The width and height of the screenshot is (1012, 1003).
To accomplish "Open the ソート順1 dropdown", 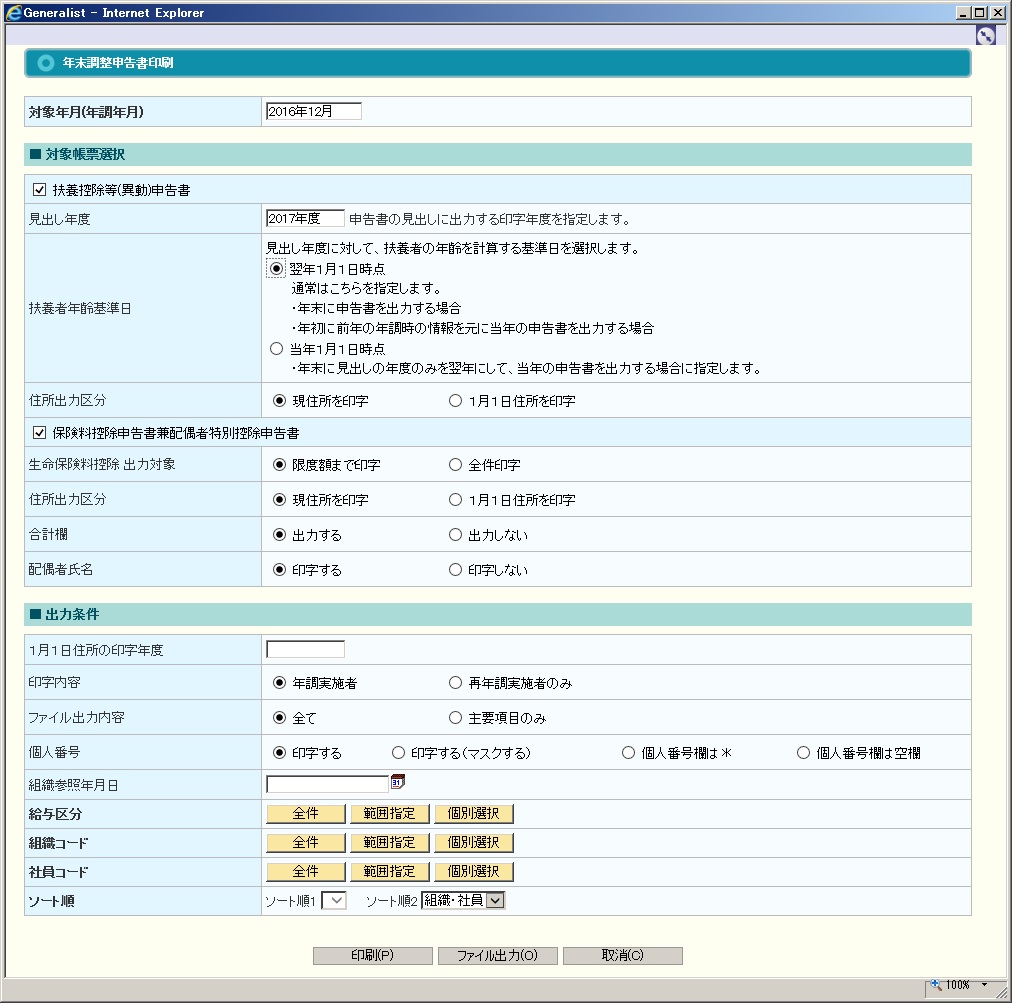I will pyautogui.click(x=334, y=901).
